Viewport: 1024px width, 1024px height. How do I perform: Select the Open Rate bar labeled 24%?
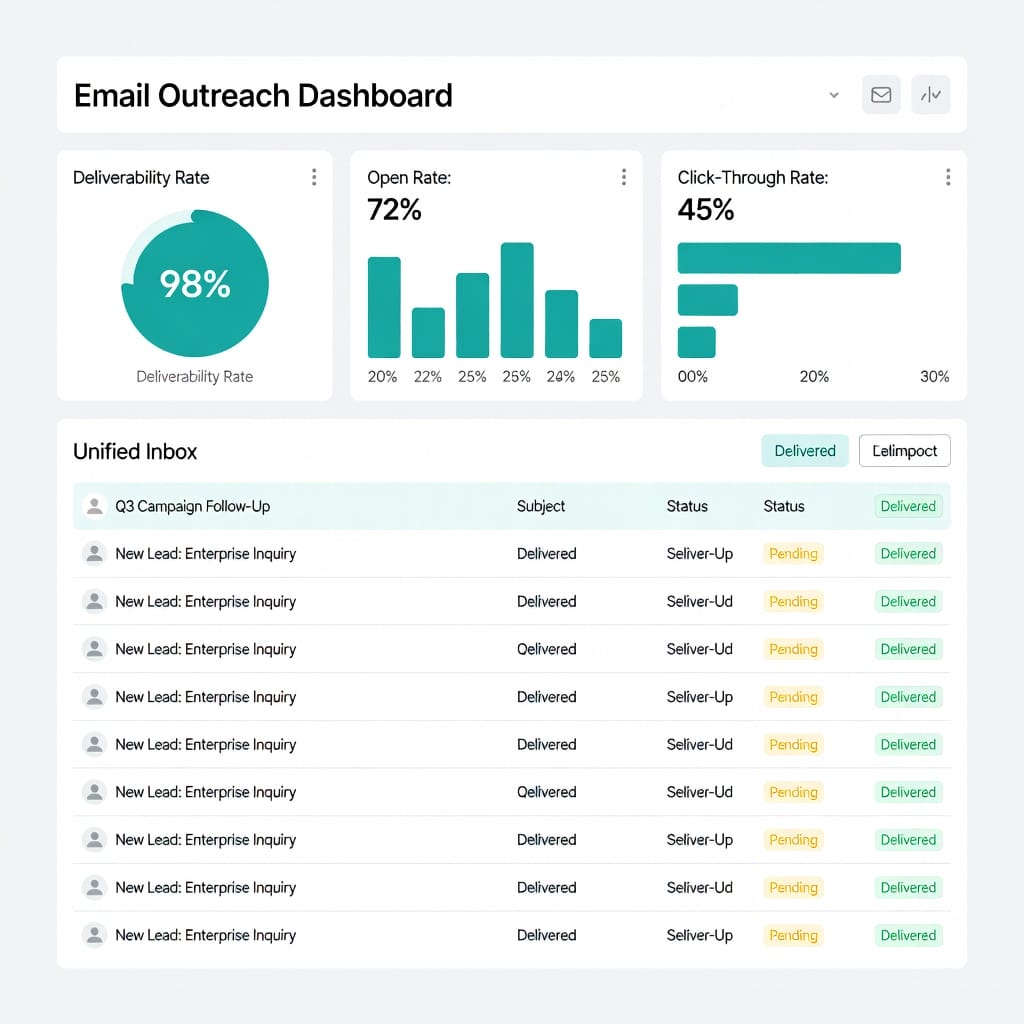tap(561, 324)
